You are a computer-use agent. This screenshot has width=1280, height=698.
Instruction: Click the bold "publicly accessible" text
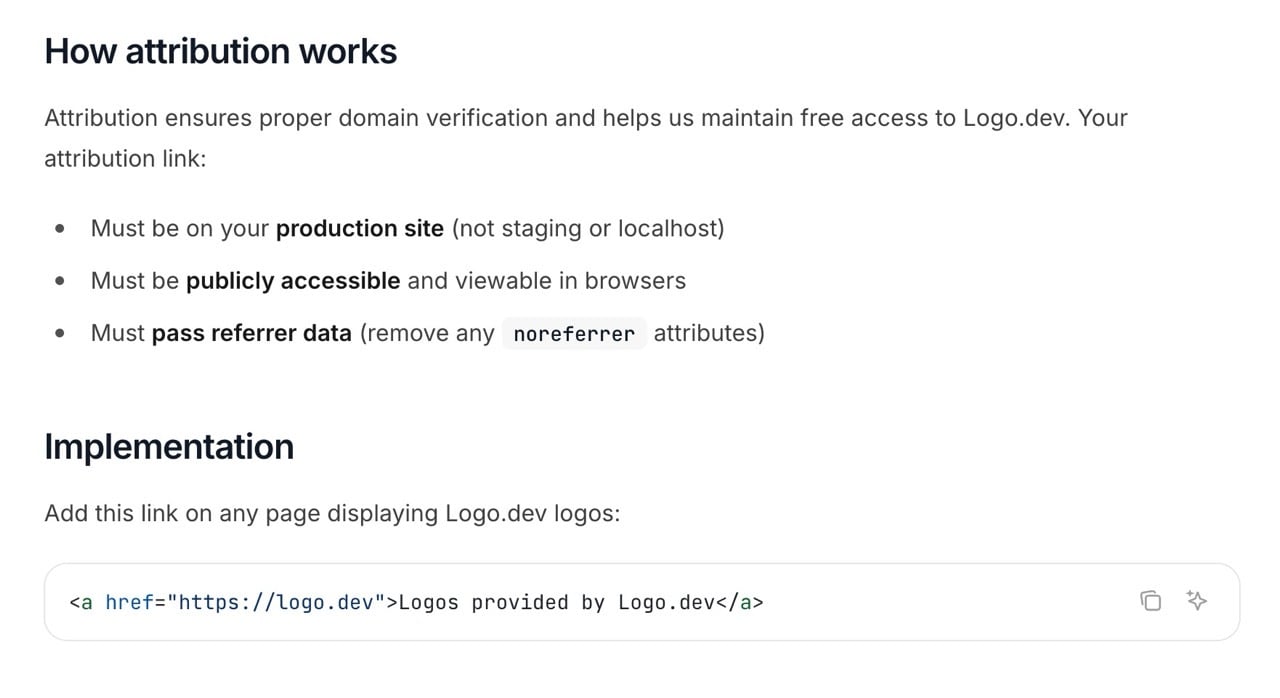click(293, 281)
